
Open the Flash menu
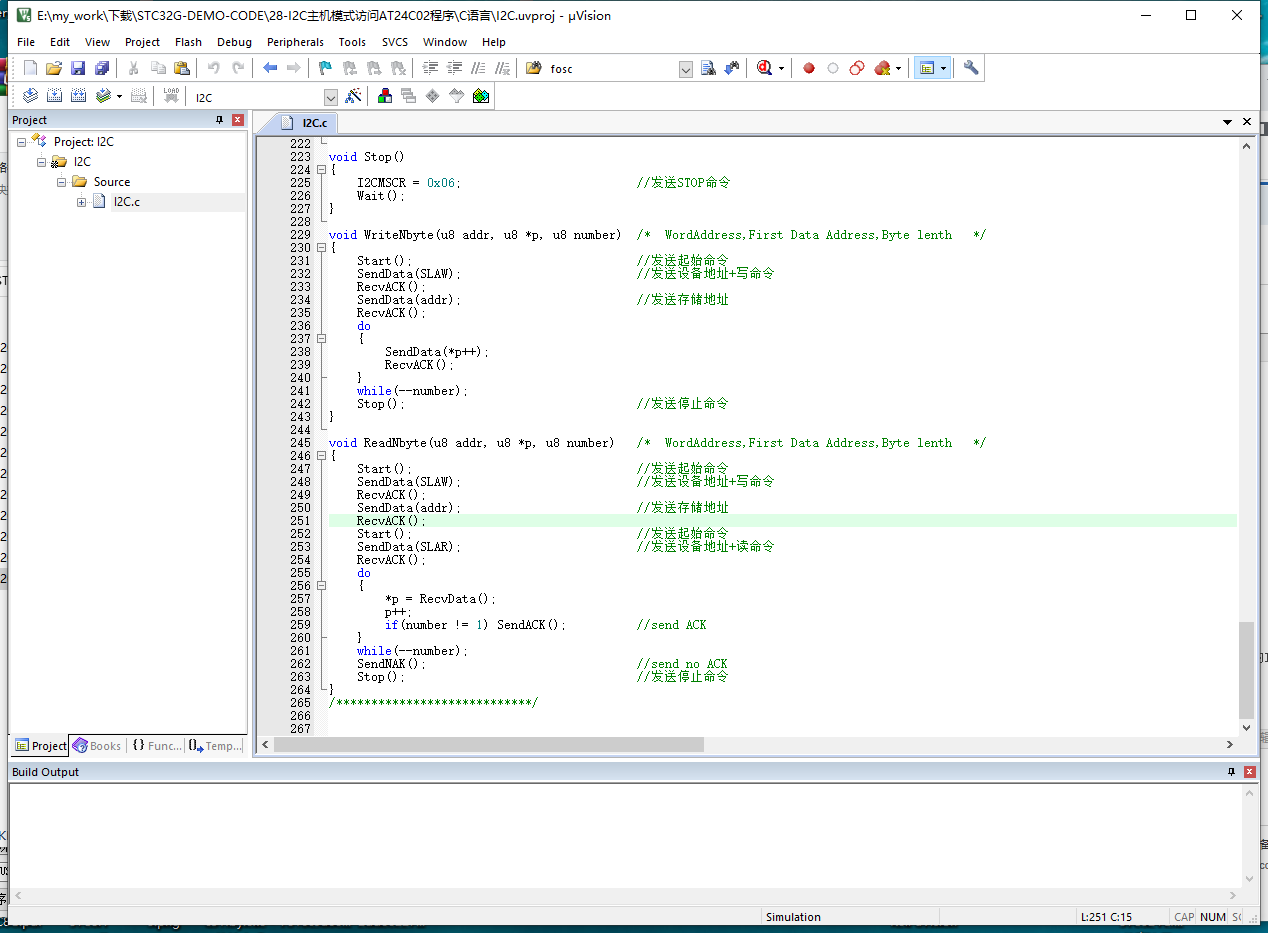coord(188,42)
